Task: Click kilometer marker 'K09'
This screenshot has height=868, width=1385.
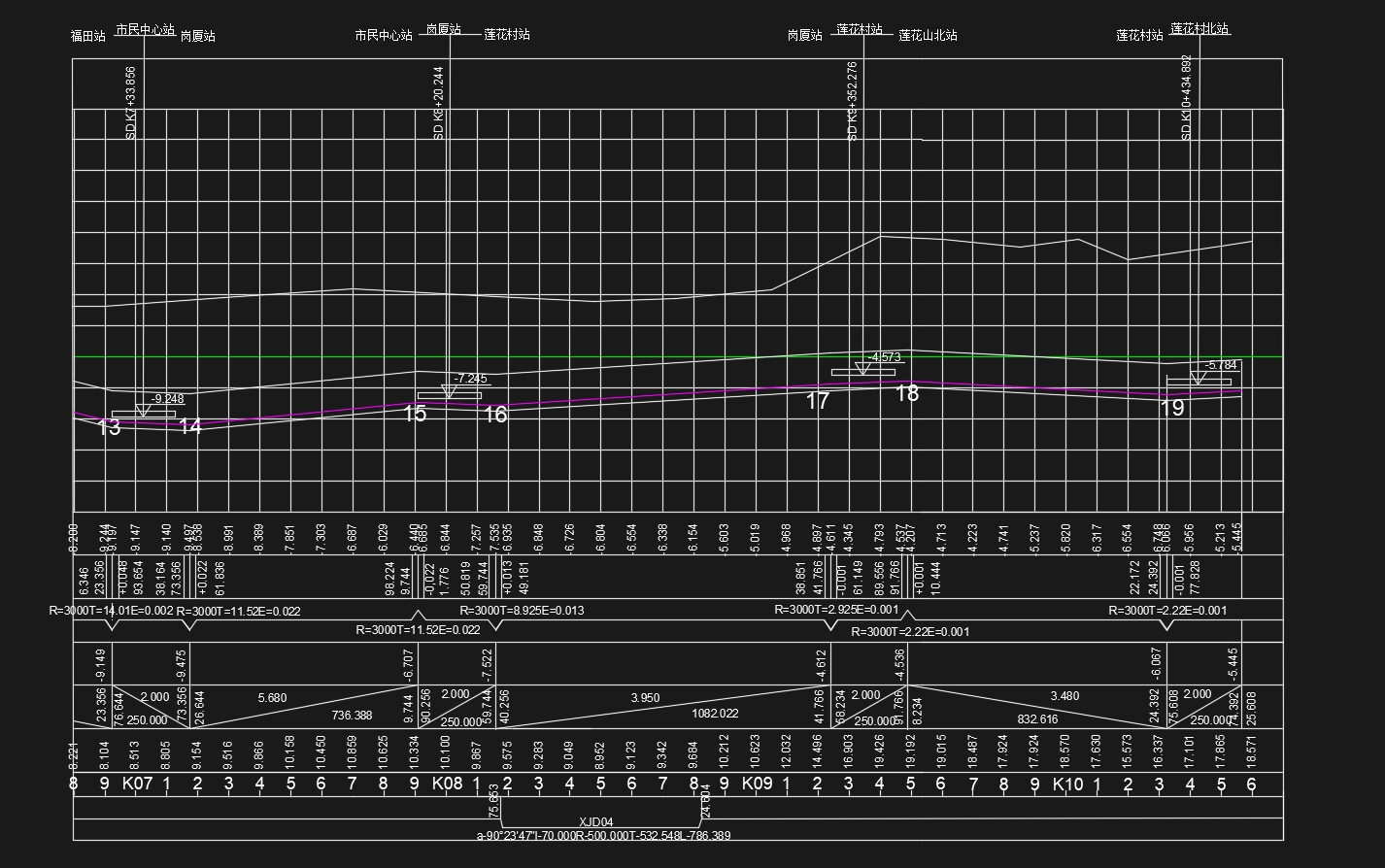Action: pos(758,784)
